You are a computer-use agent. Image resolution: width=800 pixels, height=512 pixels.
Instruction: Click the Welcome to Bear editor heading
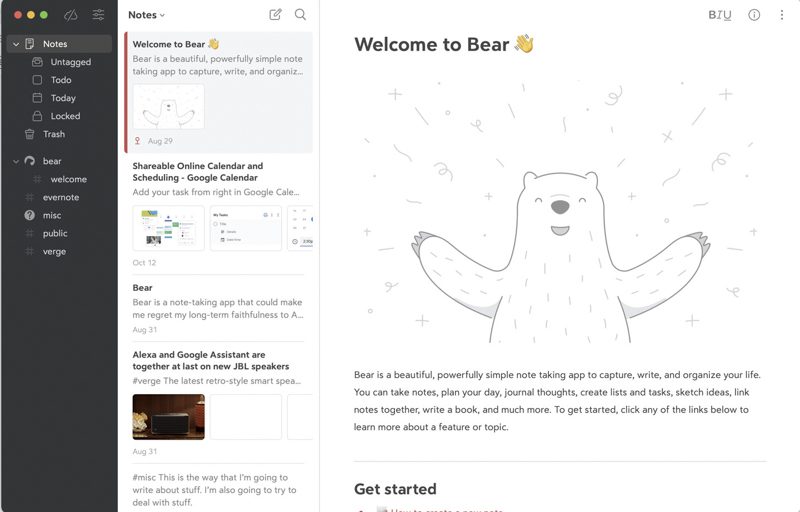coord(444,44)
